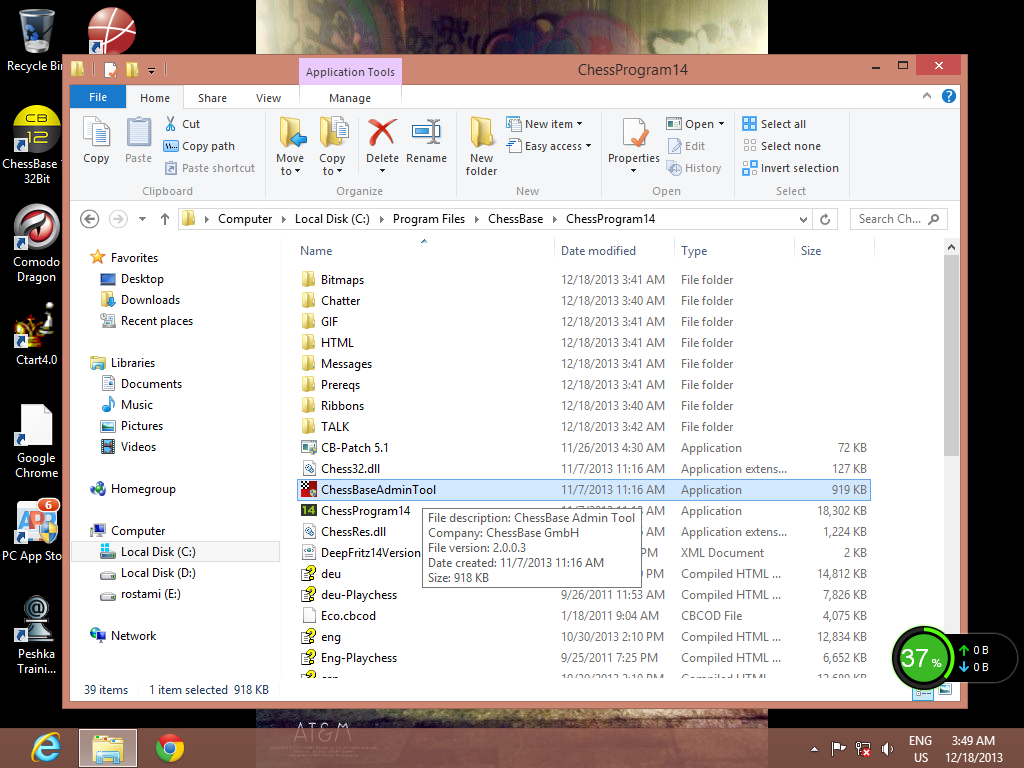Open Ctart4.0 desktop shortcut

(x=37, y=334)
